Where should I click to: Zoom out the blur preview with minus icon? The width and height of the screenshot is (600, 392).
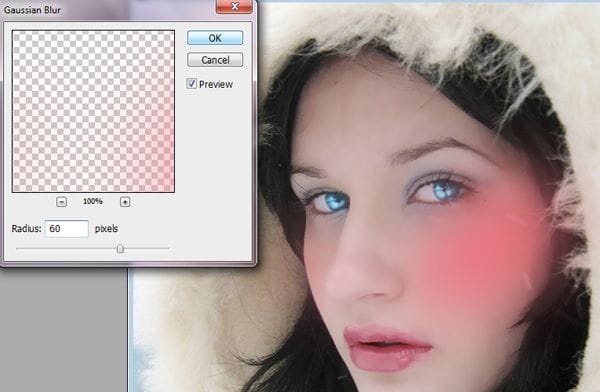coord(62,201)
